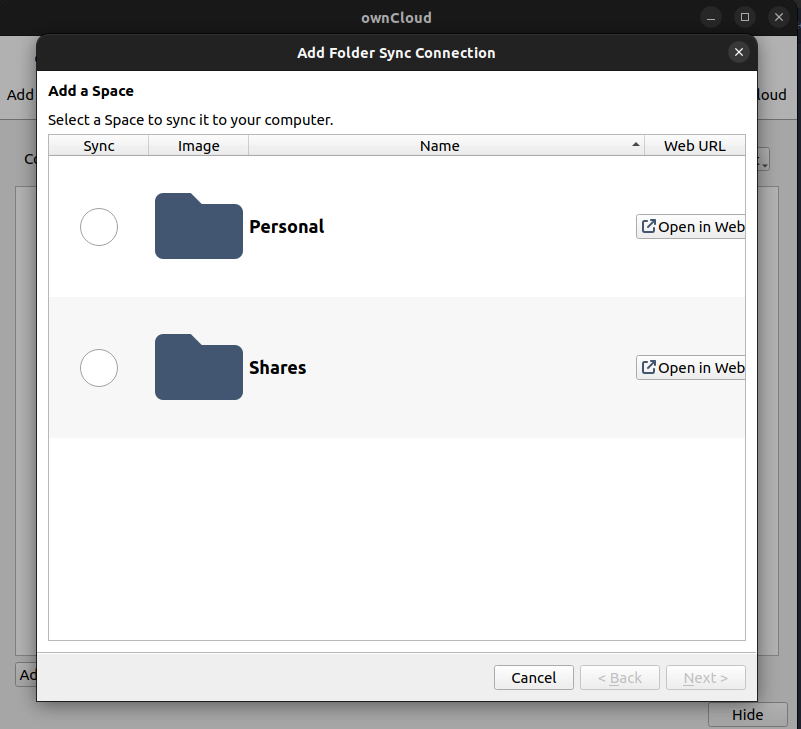
Task: Click the external-link icon beside Shares' Open in Web
Action: click(647, 367)
